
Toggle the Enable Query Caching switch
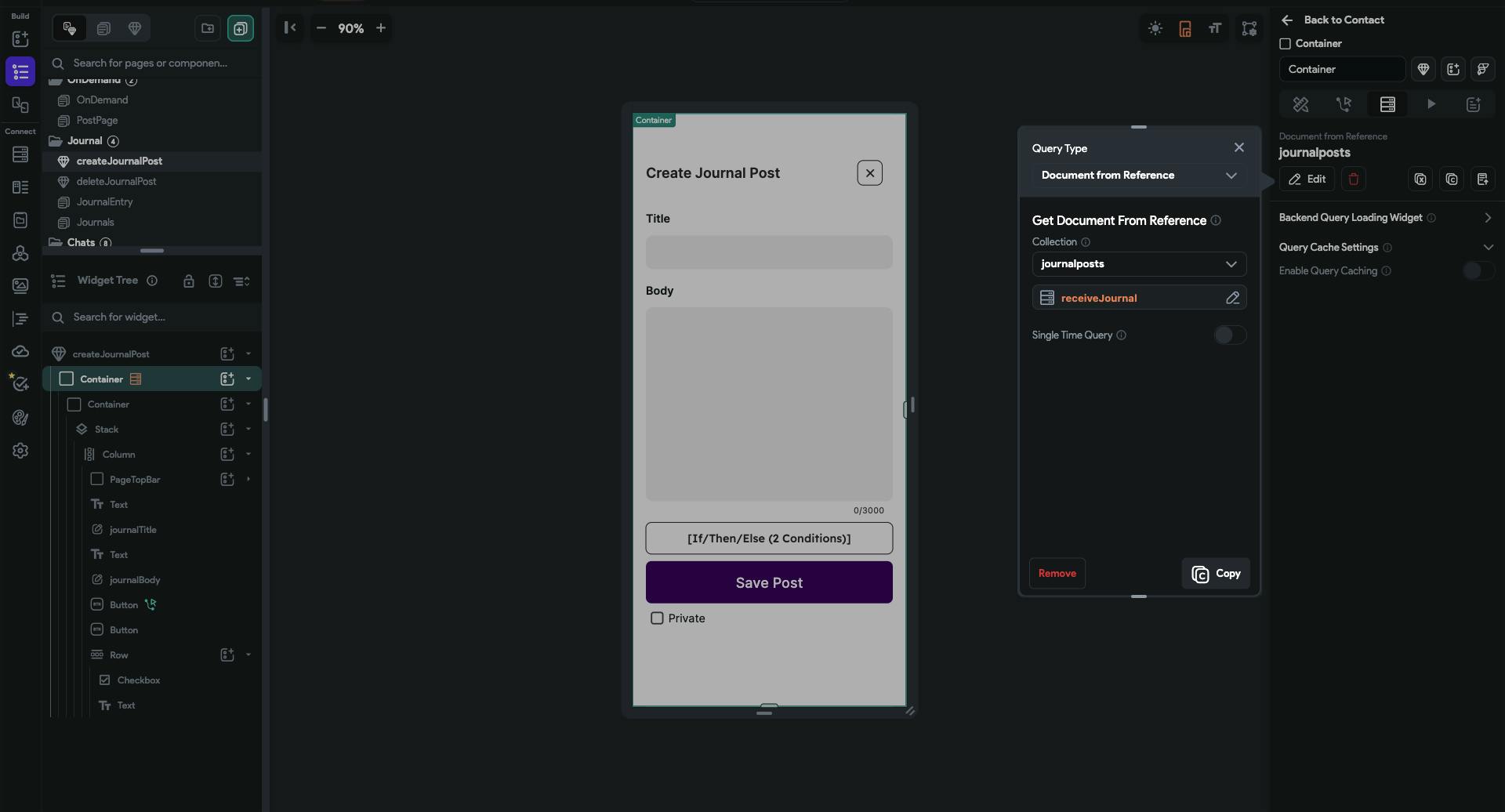click(x=1478, y=271)
